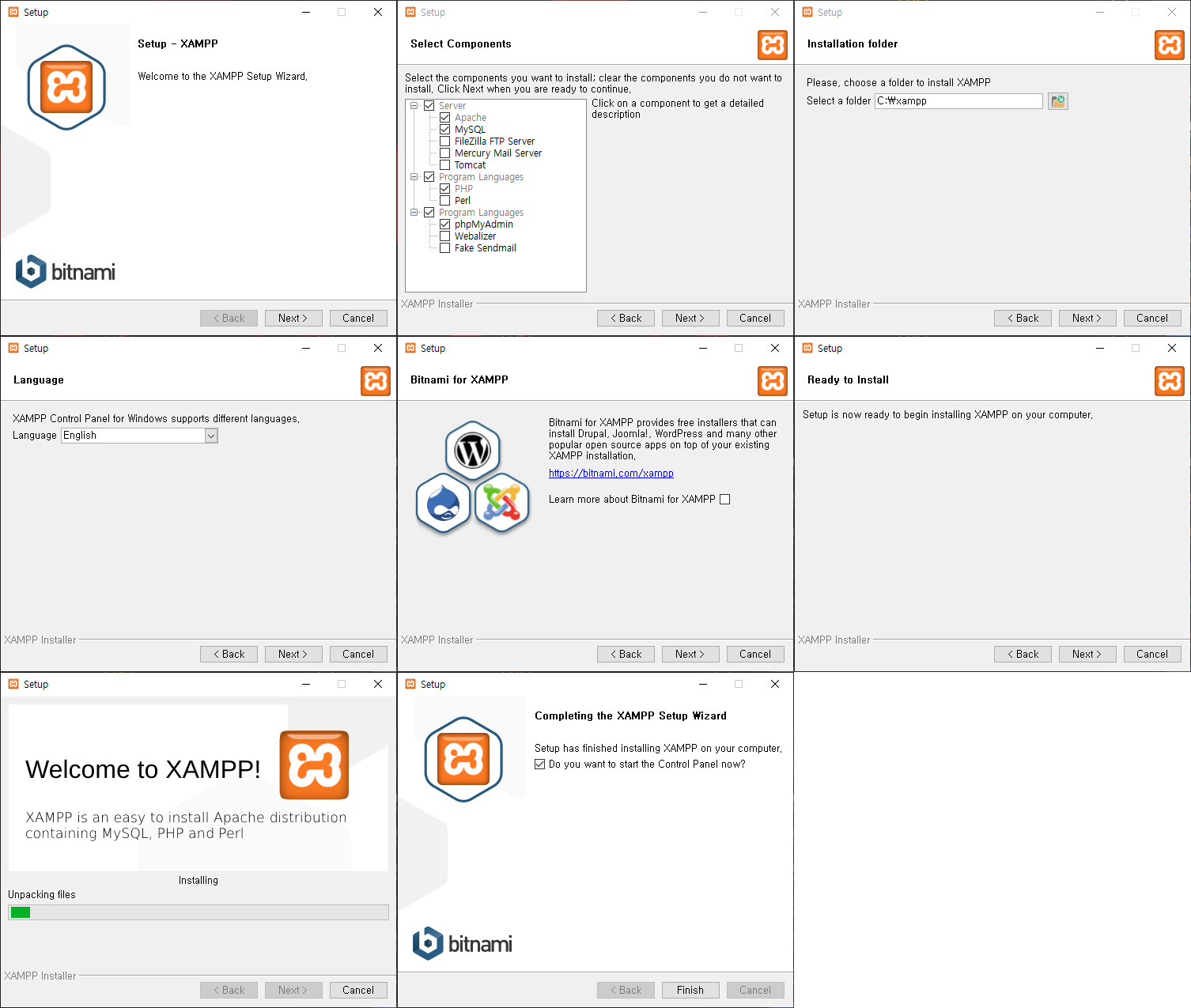This screenshot has width=1191, height=1008.
Task: Uncheck Do you want to start the Control Panel now
Action: 540,764
